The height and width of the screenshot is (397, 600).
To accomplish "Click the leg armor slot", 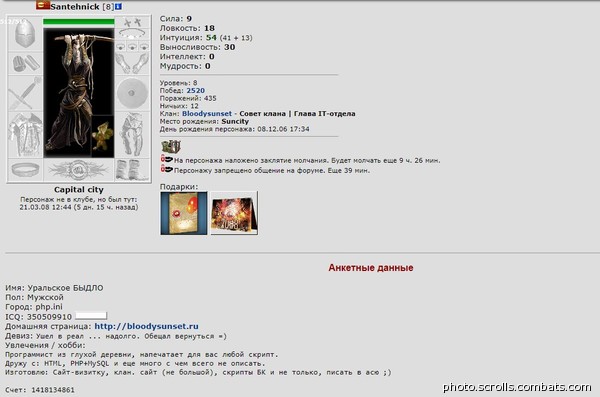I will click(132, 135).
